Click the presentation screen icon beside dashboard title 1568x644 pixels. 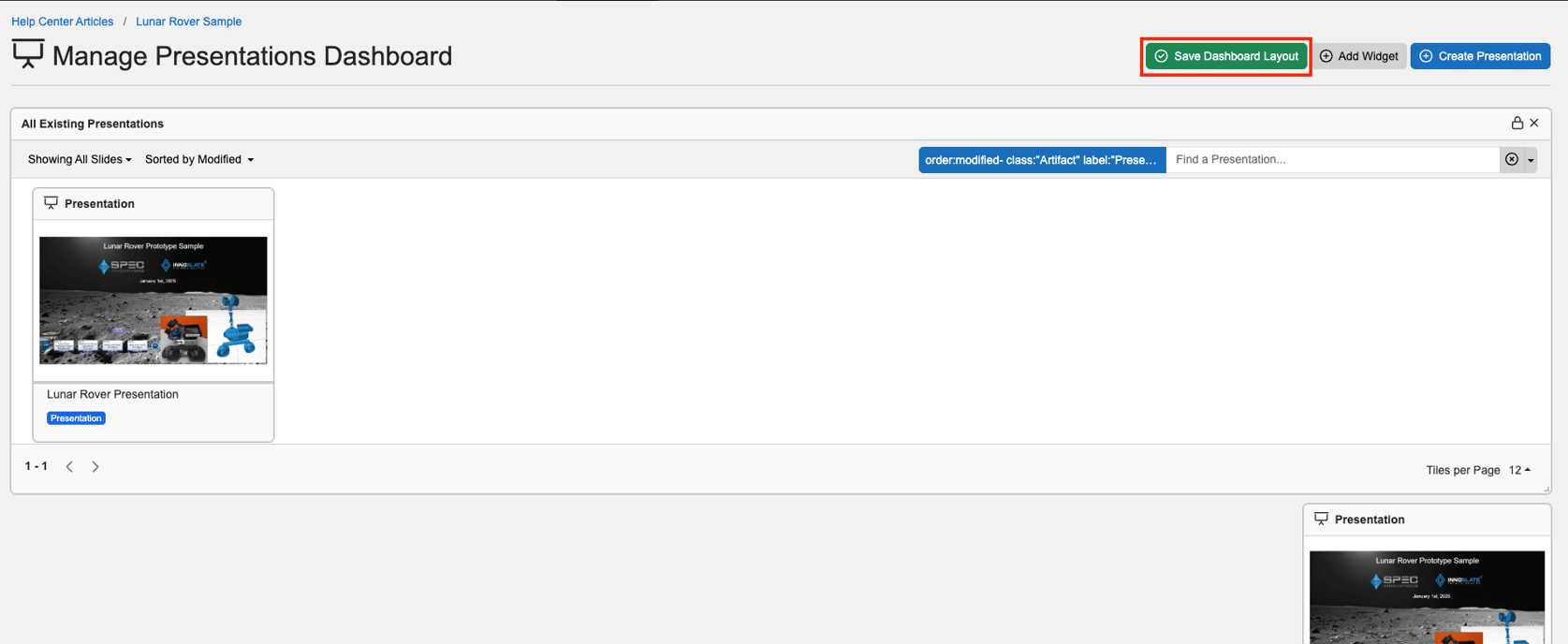pyautogui.click(x=28, y=54)
